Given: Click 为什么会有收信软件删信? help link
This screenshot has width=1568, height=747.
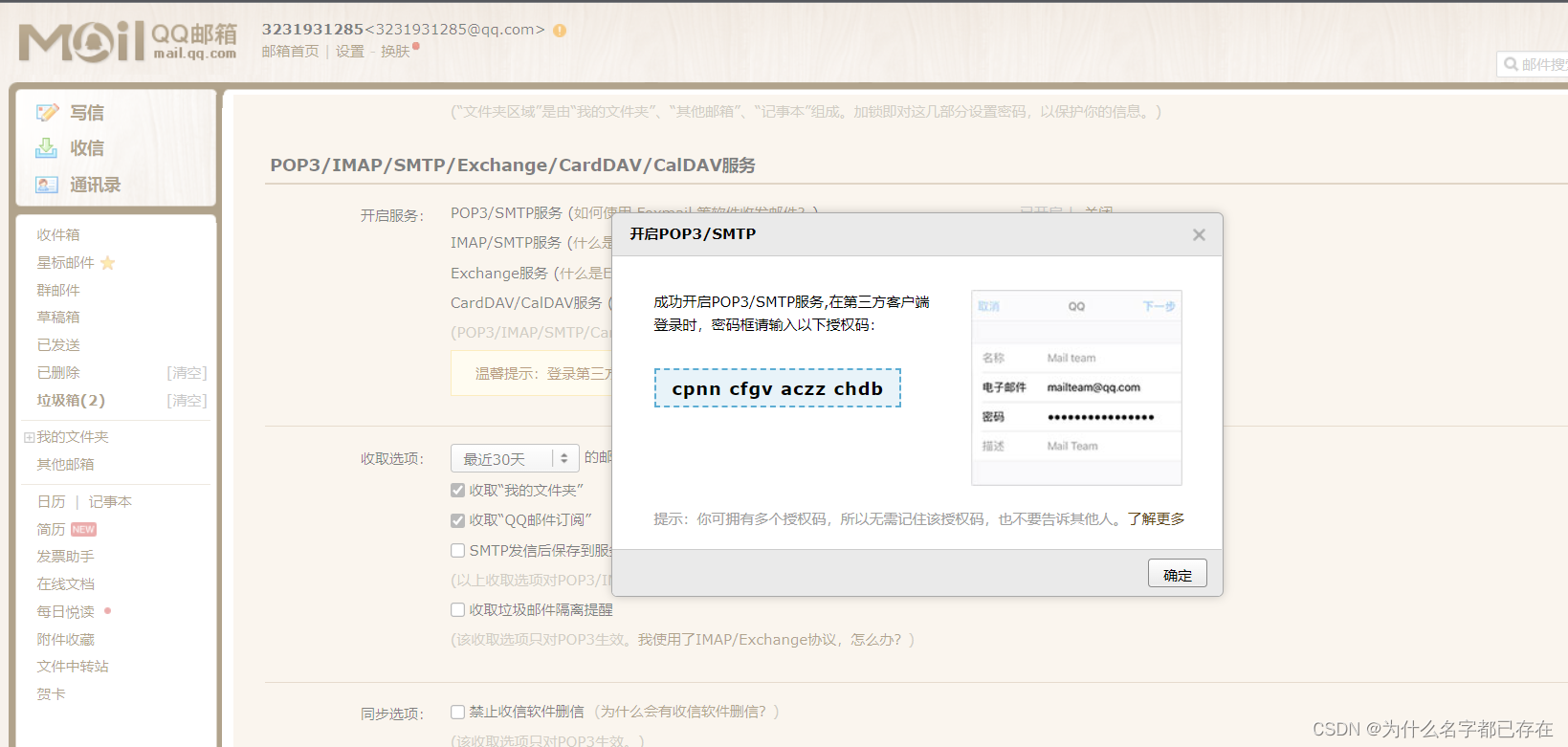Looking at the screenshot, I should [x=683, y=712].
